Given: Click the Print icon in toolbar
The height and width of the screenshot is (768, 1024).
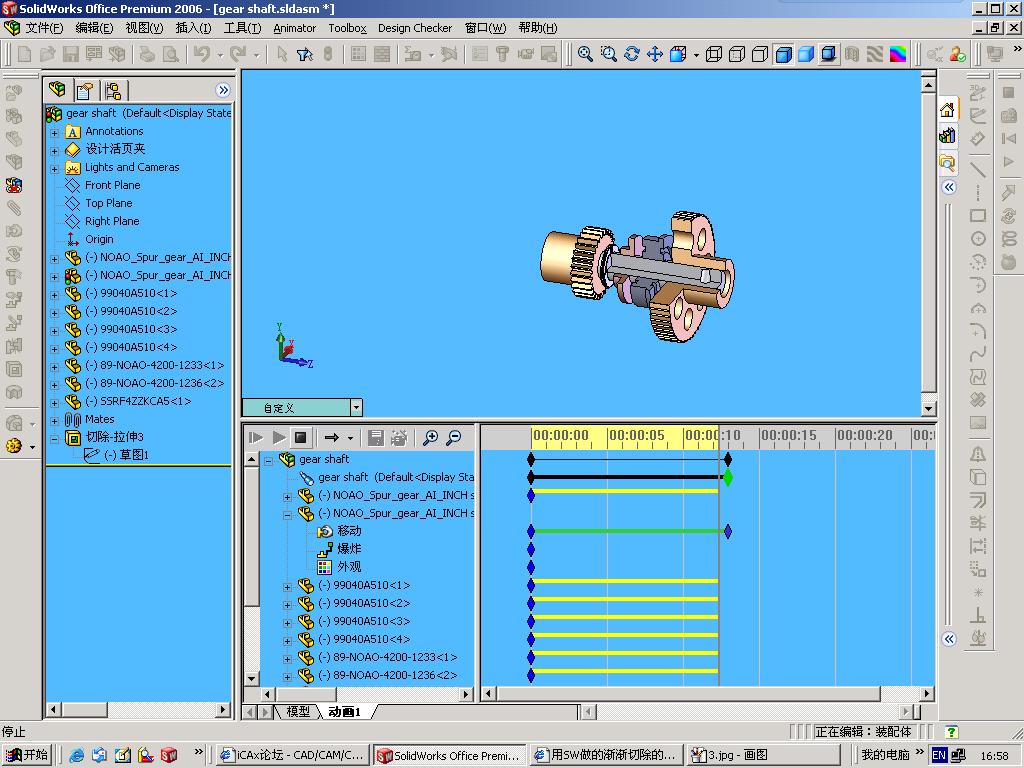Looking at the screenshot, I should (x=147, y=54).
